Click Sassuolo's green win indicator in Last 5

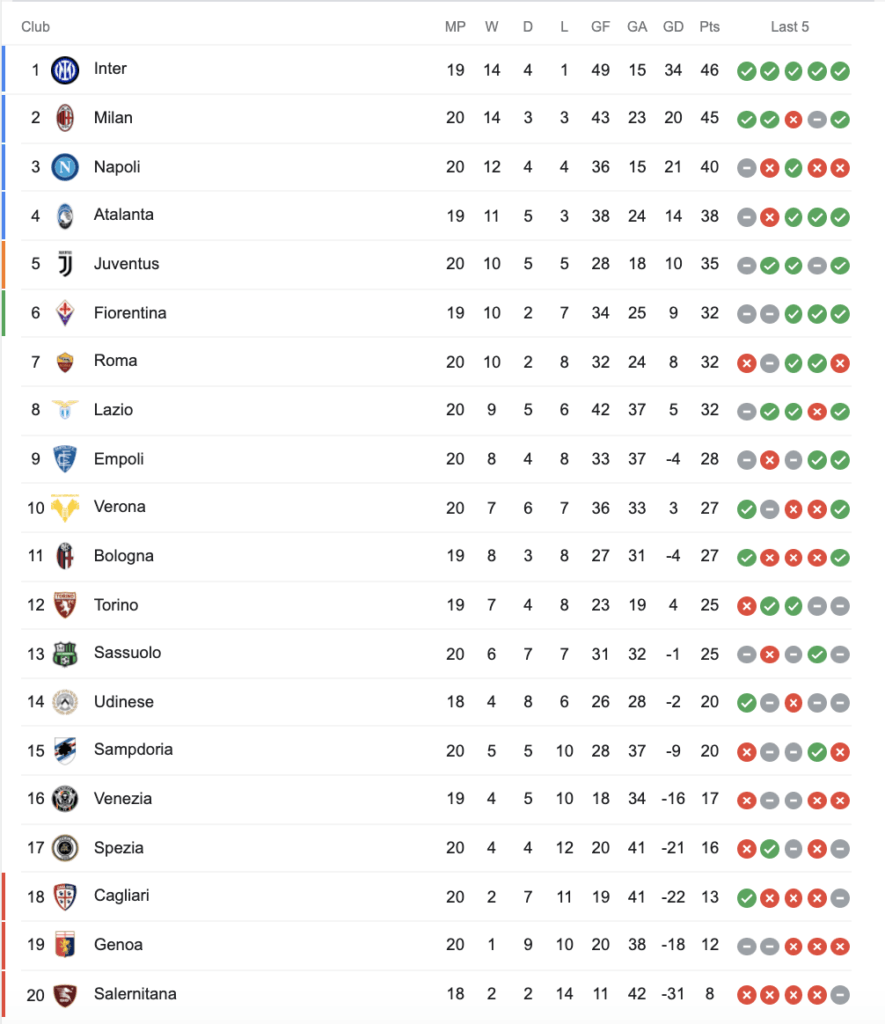(x=817, y=655)
